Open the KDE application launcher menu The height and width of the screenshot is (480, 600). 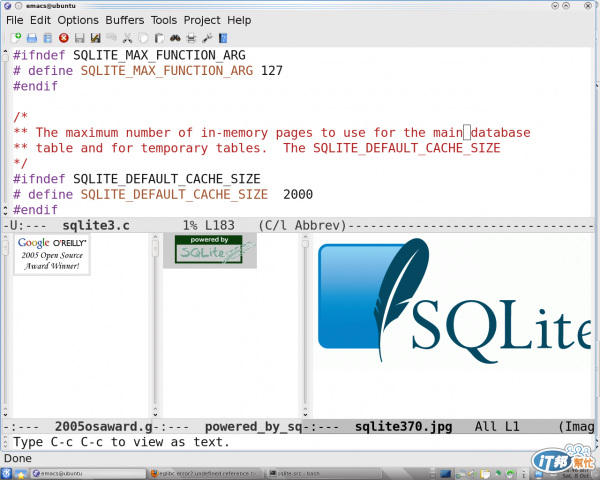[7, 473]
